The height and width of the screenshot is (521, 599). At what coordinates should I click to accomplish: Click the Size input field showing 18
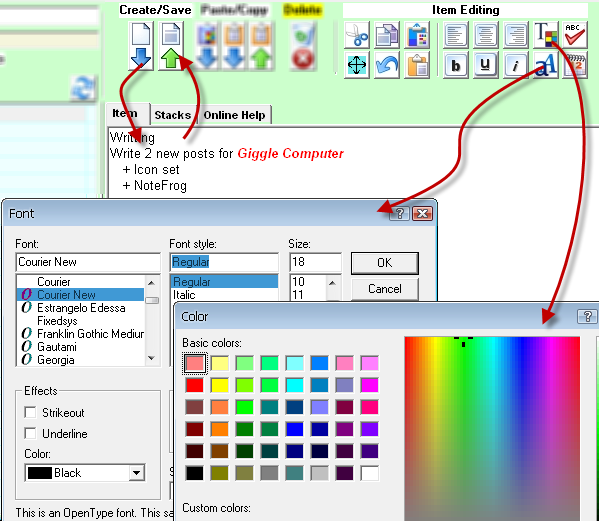coord(316,262)
